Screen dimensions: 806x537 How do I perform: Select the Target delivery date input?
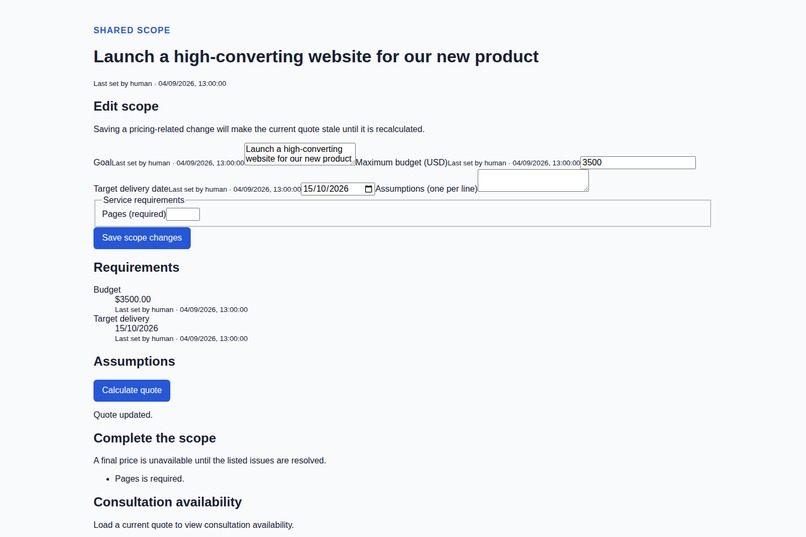338,189
